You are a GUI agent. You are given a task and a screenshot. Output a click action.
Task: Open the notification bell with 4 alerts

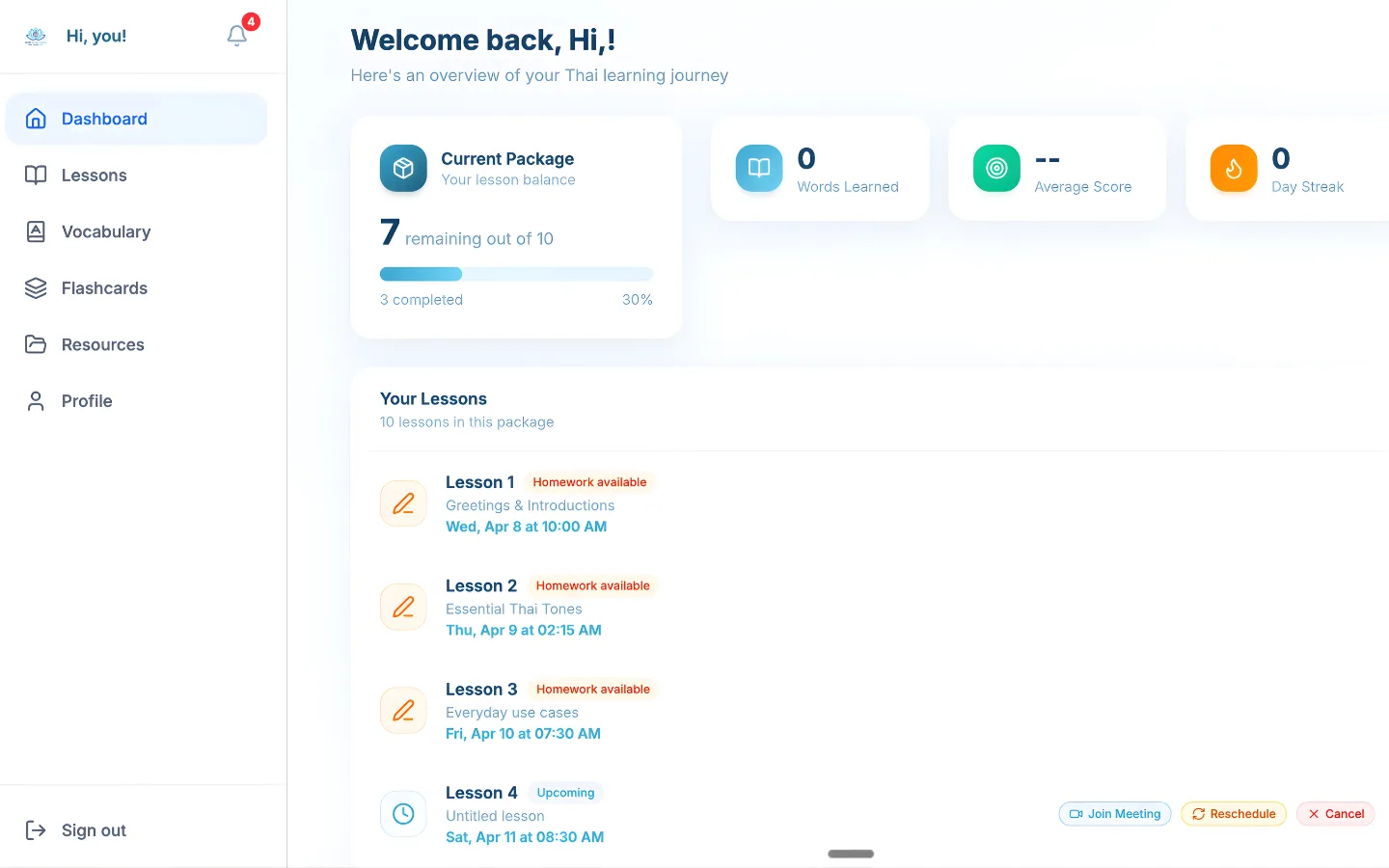point(236,35)
